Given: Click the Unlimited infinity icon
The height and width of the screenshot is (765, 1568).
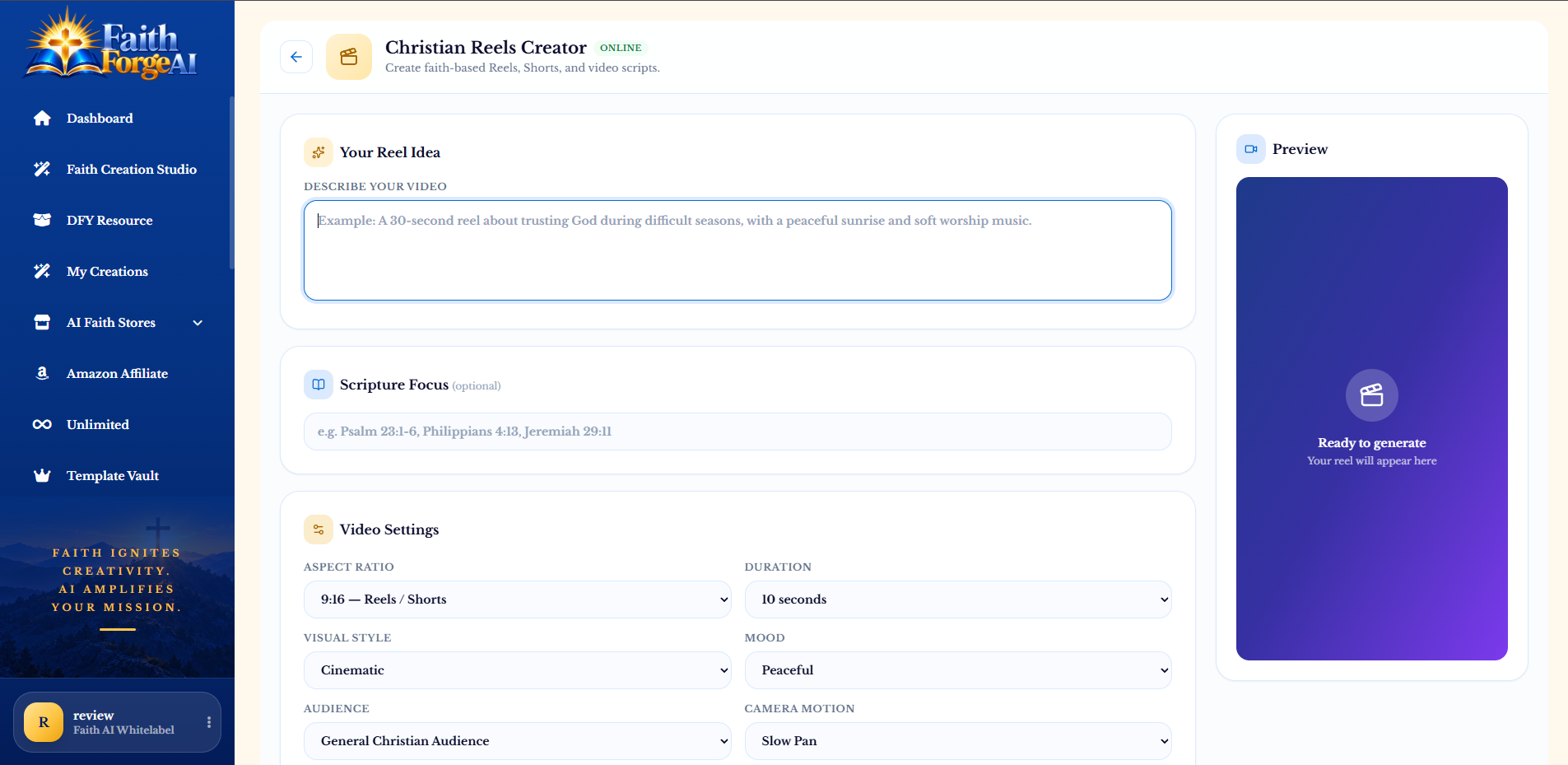Looking at the screenshot, I should coord(42,425).
